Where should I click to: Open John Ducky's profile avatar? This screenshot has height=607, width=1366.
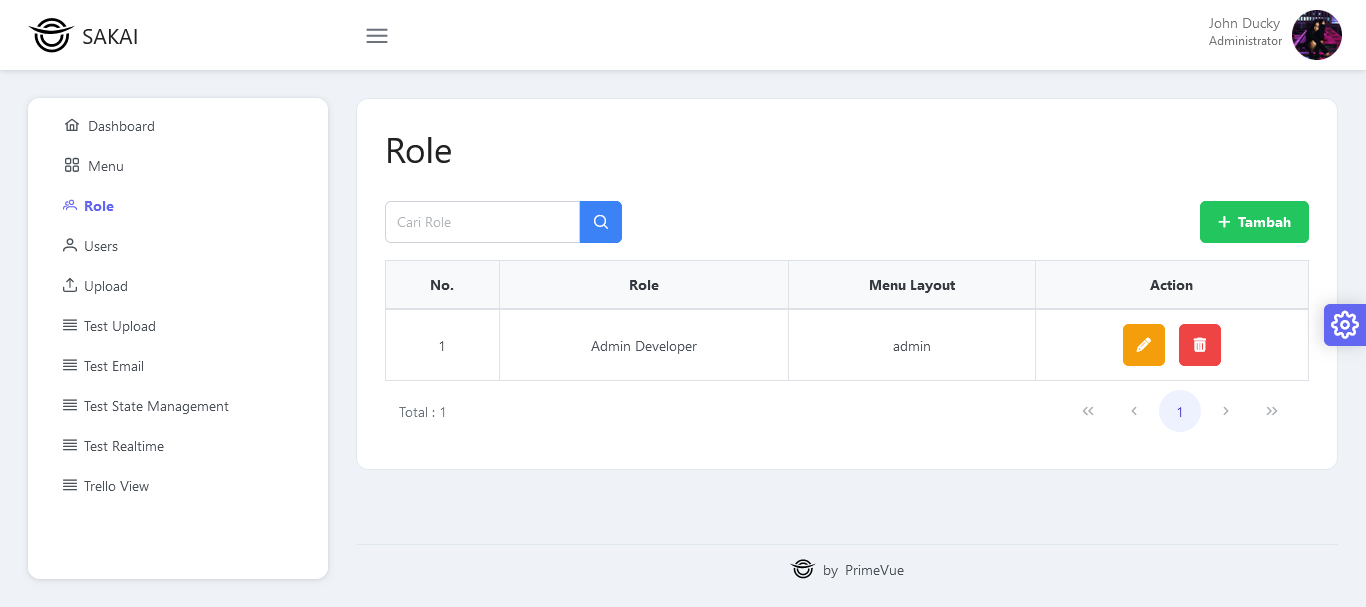coord(1316,35)
